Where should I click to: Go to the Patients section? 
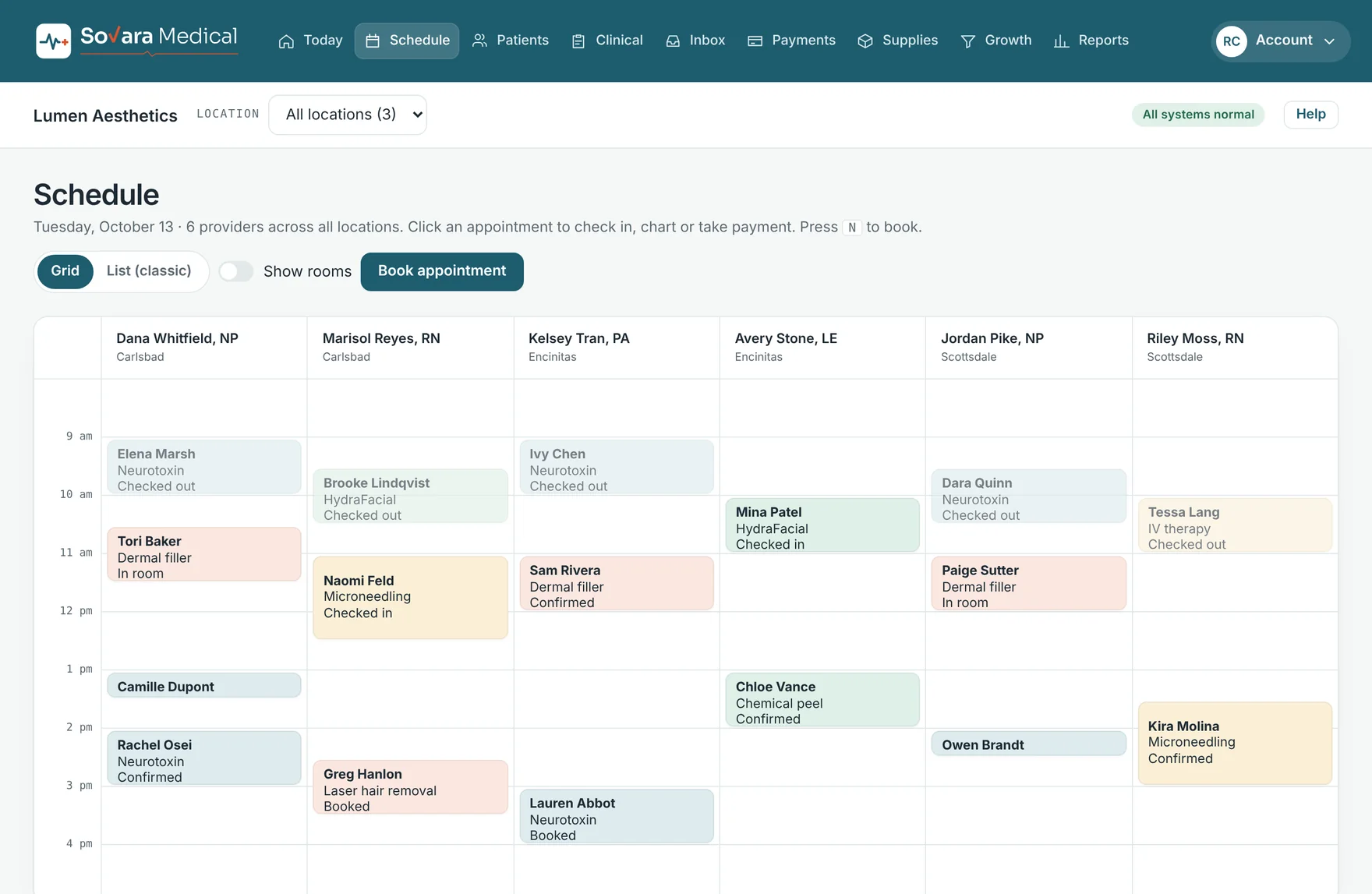[x=511, y=41]
